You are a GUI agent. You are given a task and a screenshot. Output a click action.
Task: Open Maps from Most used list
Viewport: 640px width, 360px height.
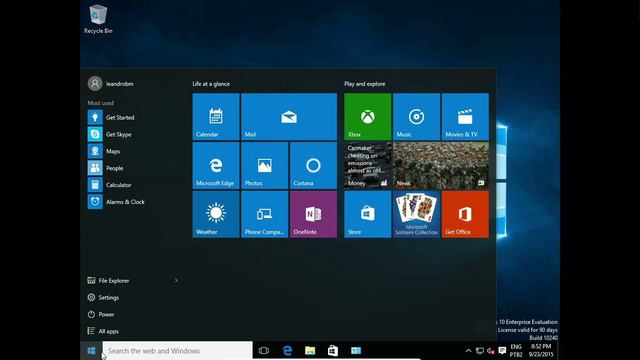click(134, 151)
